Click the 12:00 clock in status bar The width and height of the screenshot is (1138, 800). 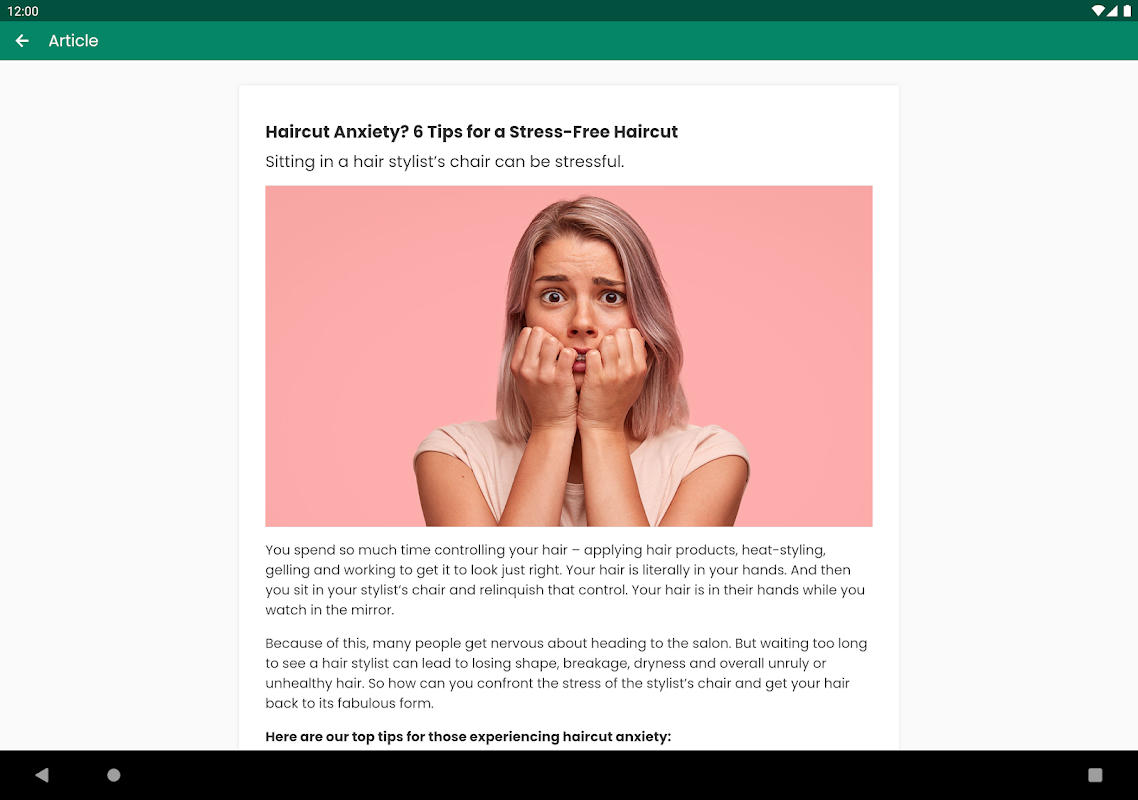(22, 11)
